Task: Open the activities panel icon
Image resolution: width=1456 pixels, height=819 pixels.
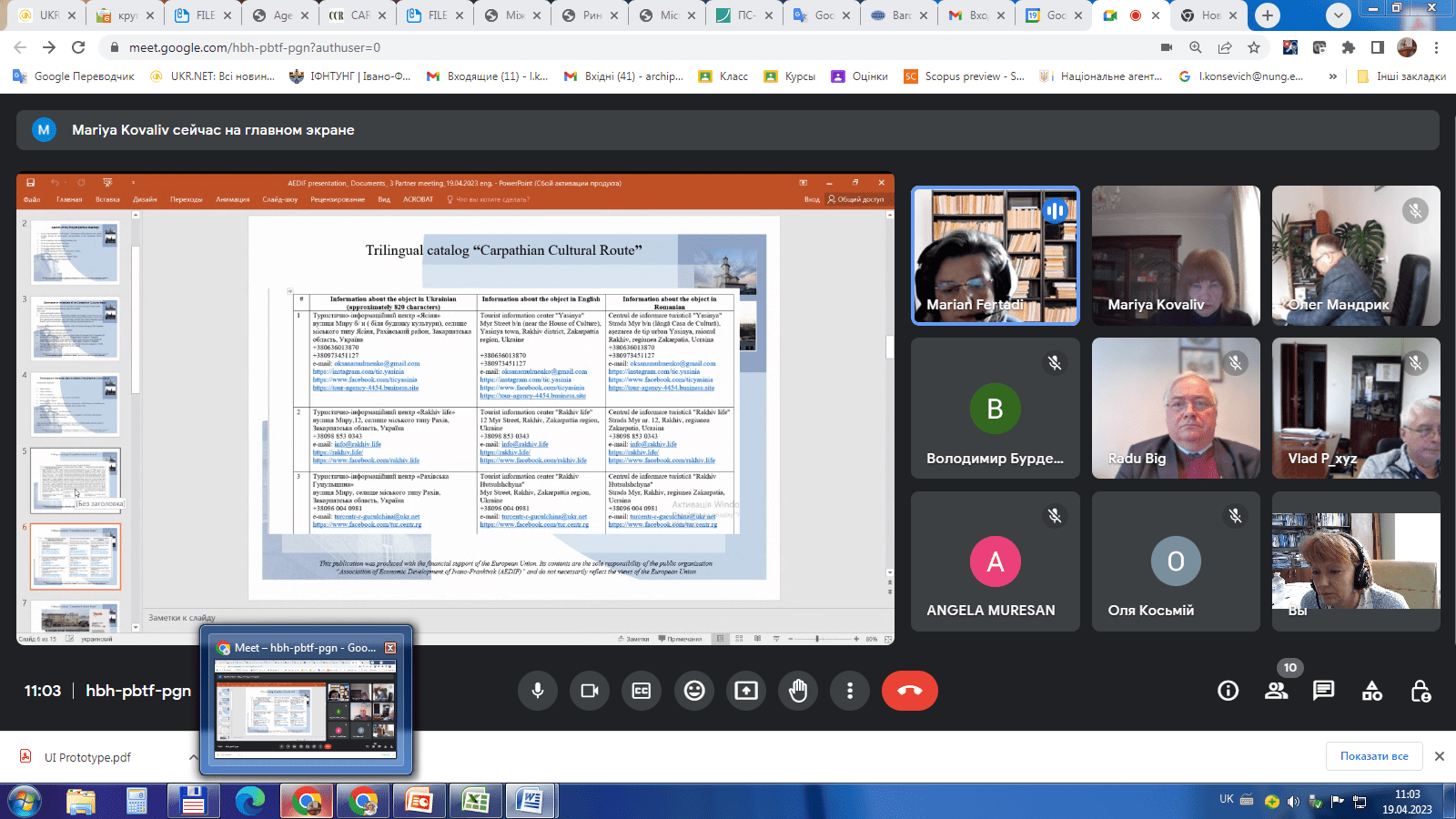Action: 1372,691
